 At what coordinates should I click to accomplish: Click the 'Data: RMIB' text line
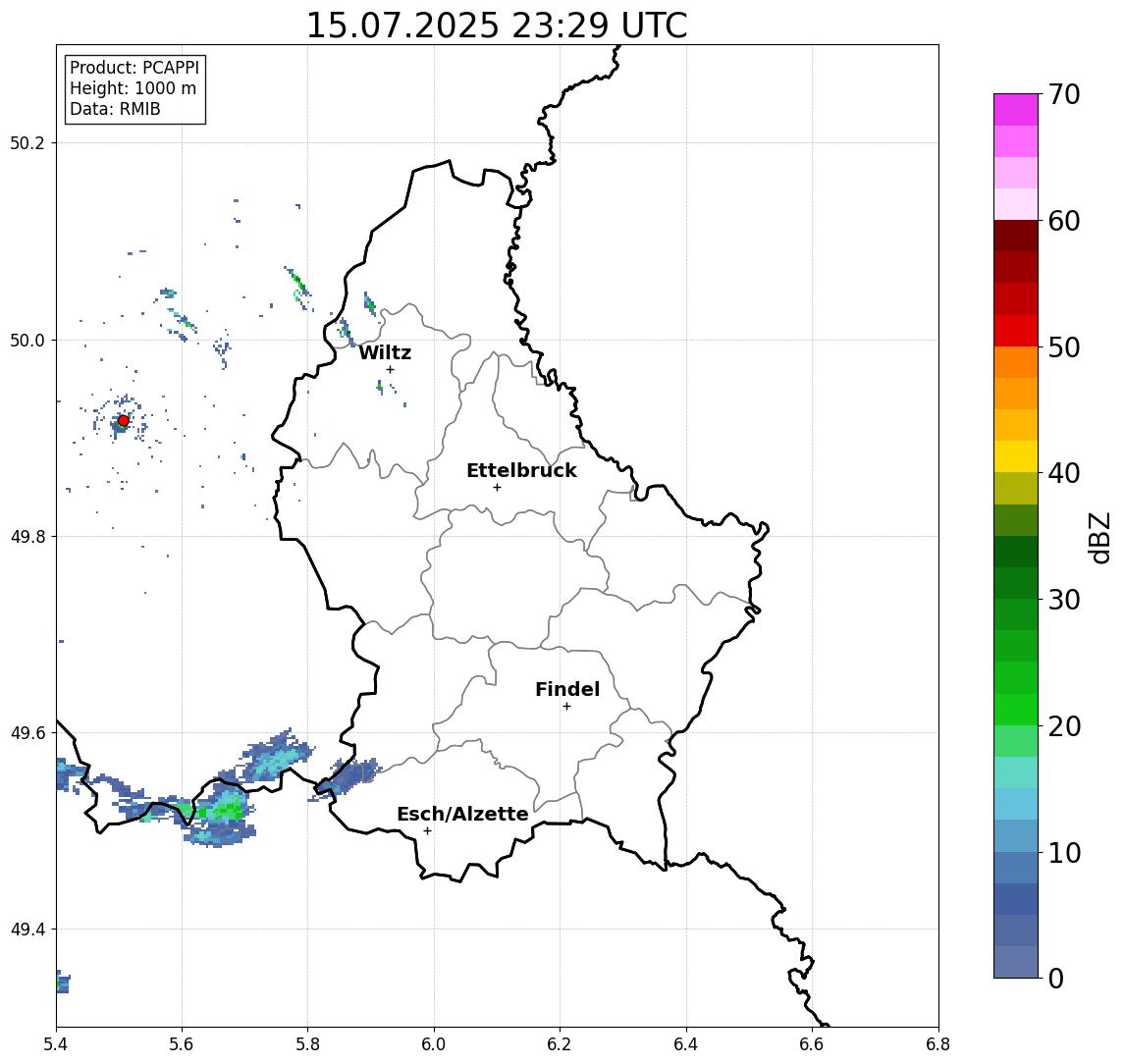[x=115, y=109]
